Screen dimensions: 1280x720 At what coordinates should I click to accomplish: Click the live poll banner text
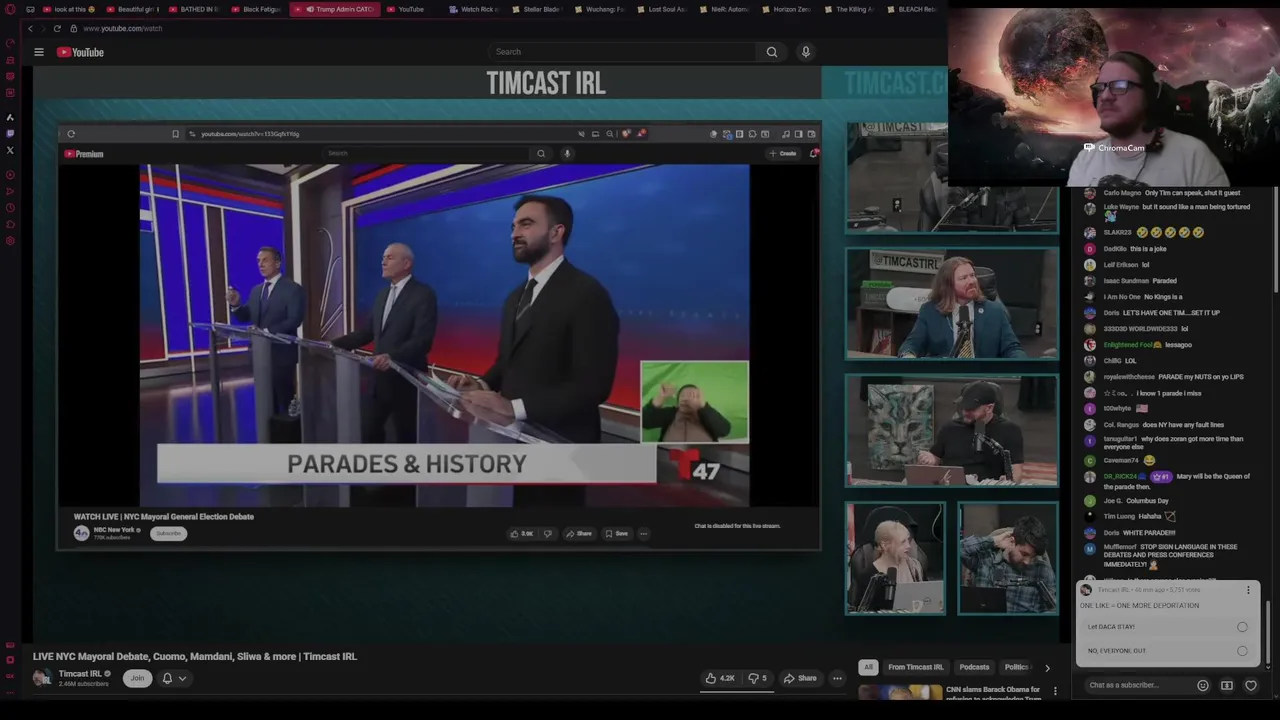point(1139,606)
